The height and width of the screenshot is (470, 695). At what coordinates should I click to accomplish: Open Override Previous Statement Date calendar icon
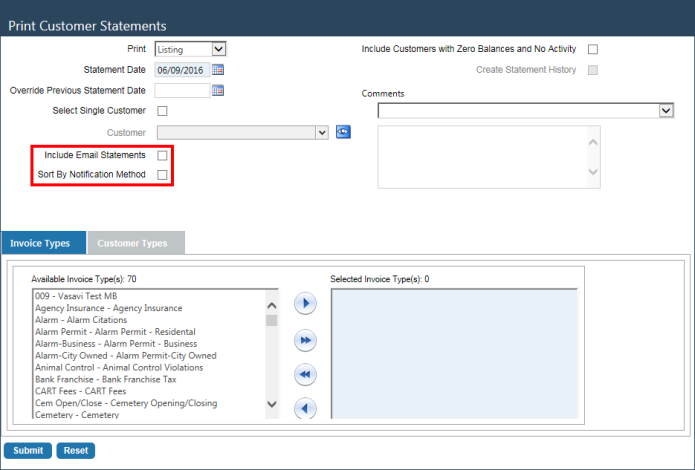point(218,91)
